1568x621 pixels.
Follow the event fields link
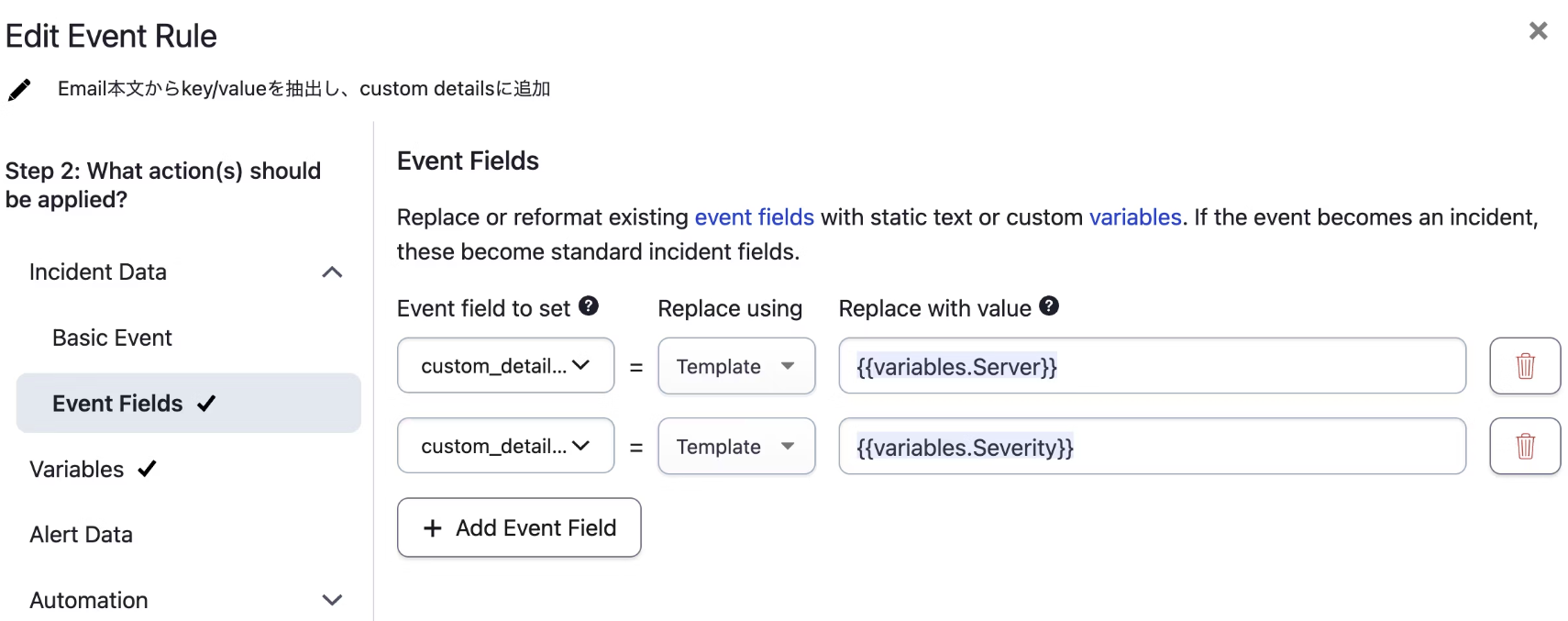coord(754,217)
